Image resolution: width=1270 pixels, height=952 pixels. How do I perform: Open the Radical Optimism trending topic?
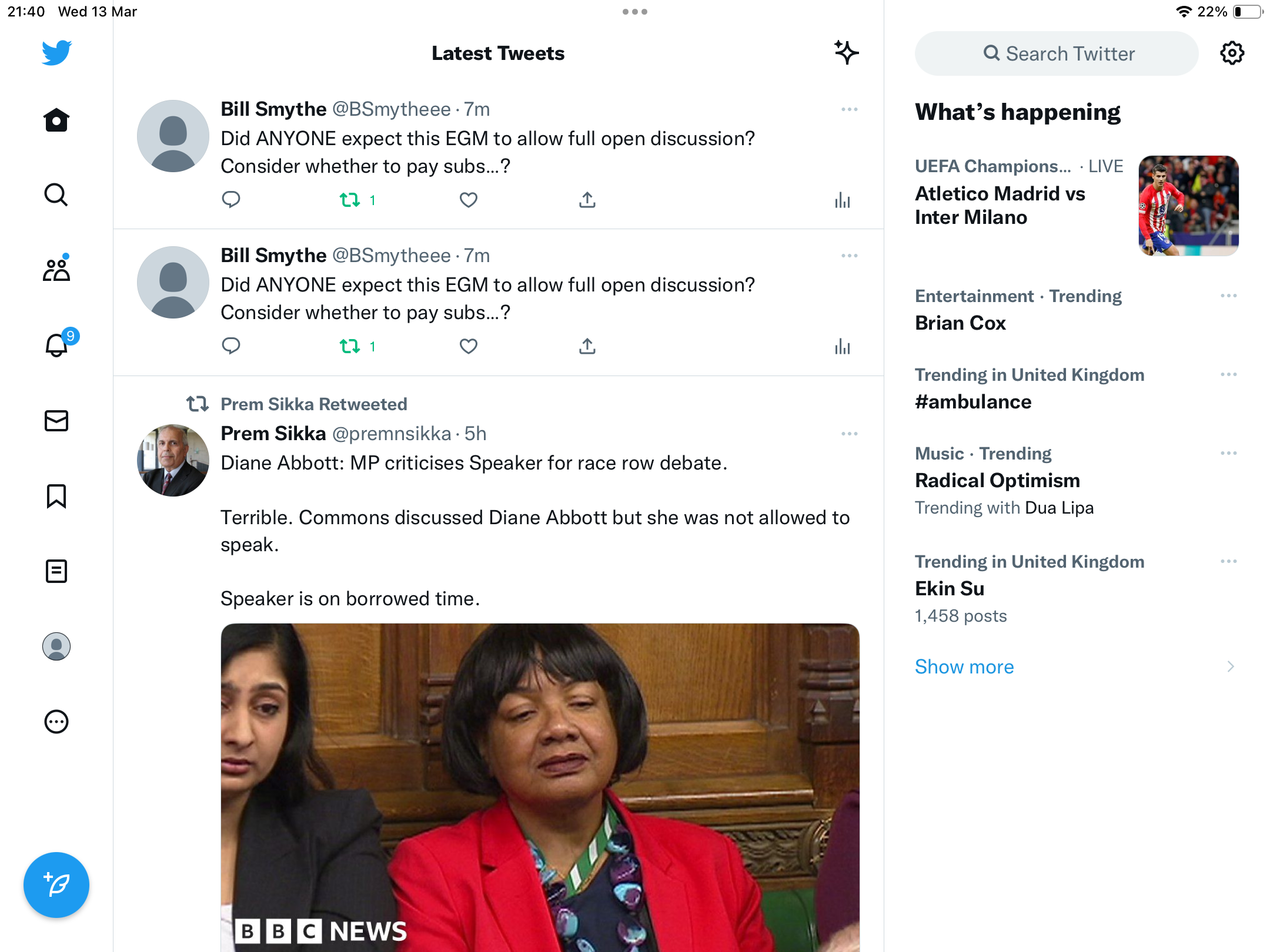997,480
